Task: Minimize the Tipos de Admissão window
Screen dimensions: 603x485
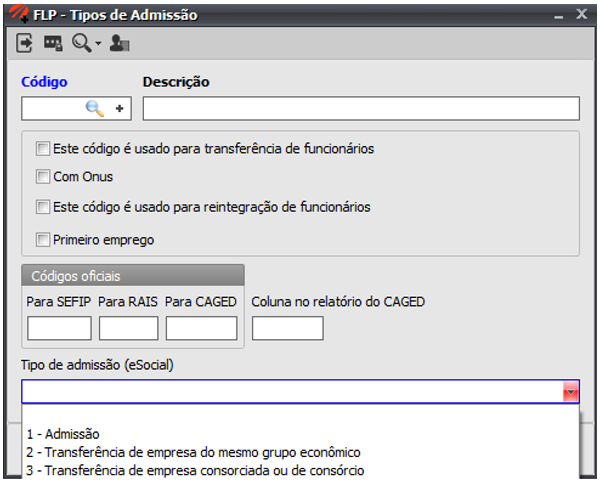Action: [x=559, y=15]
